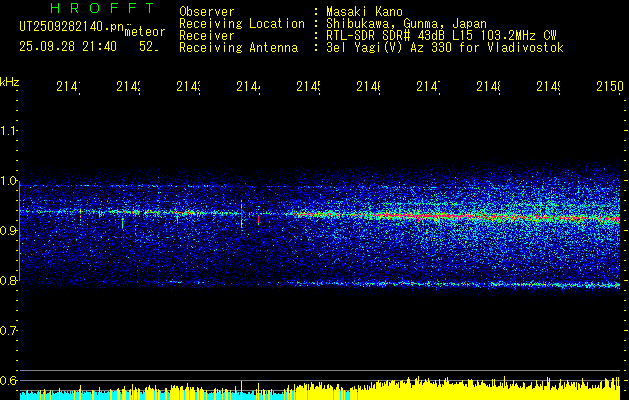Click the 0.7 frequency axis label

coord(8,330)
